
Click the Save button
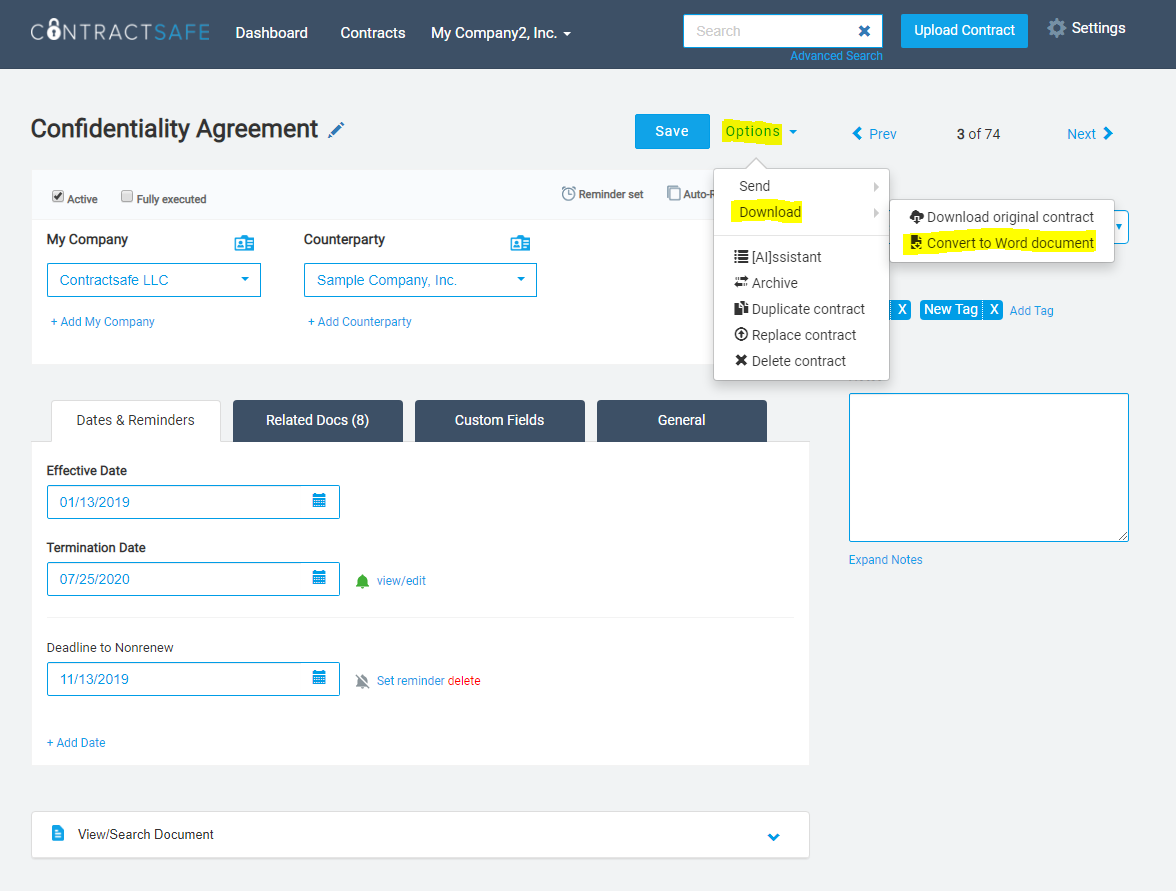[x=672, y=131]
